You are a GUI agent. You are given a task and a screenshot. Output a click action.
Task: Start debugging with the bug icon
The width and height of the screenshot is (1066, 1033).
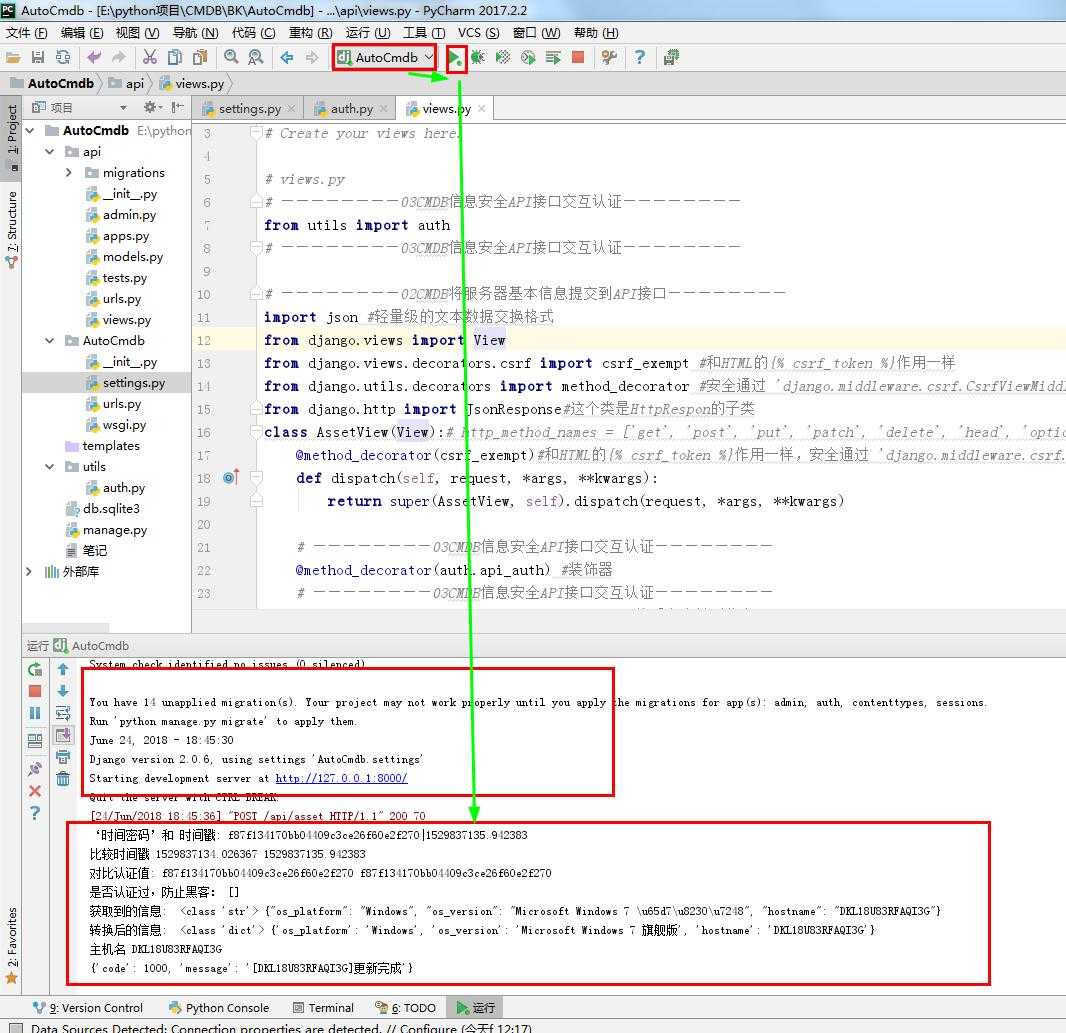(478, 58)
